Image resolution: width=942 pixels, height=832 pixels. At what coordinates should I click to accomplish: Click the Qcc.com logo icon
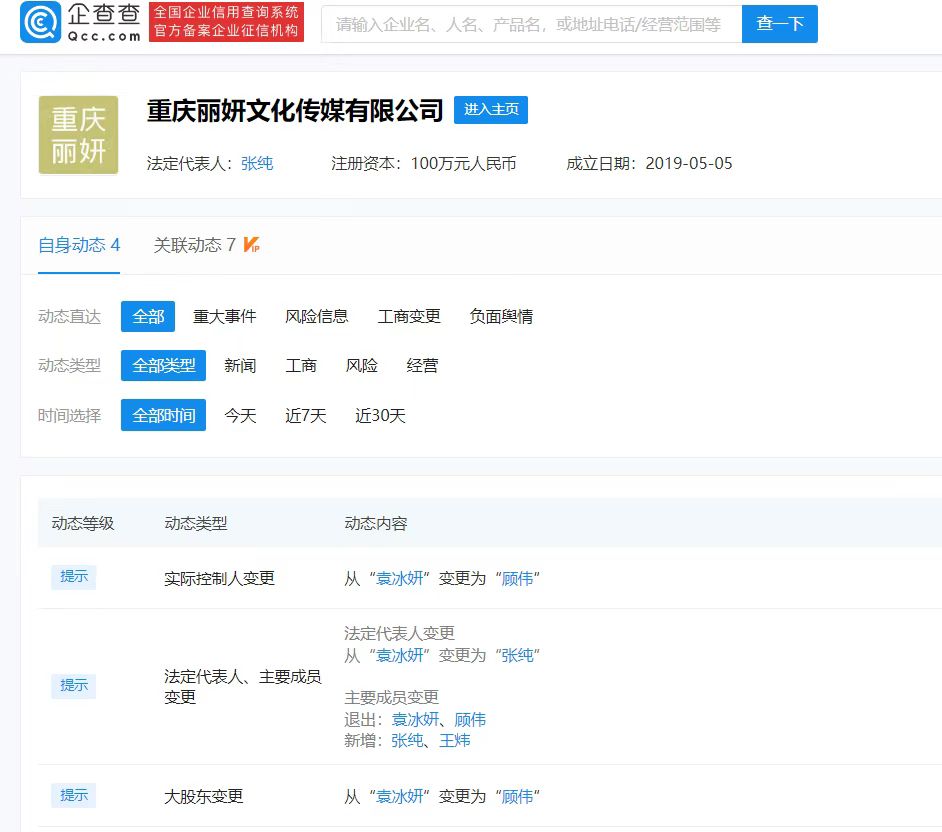click(x=41, y=23)
